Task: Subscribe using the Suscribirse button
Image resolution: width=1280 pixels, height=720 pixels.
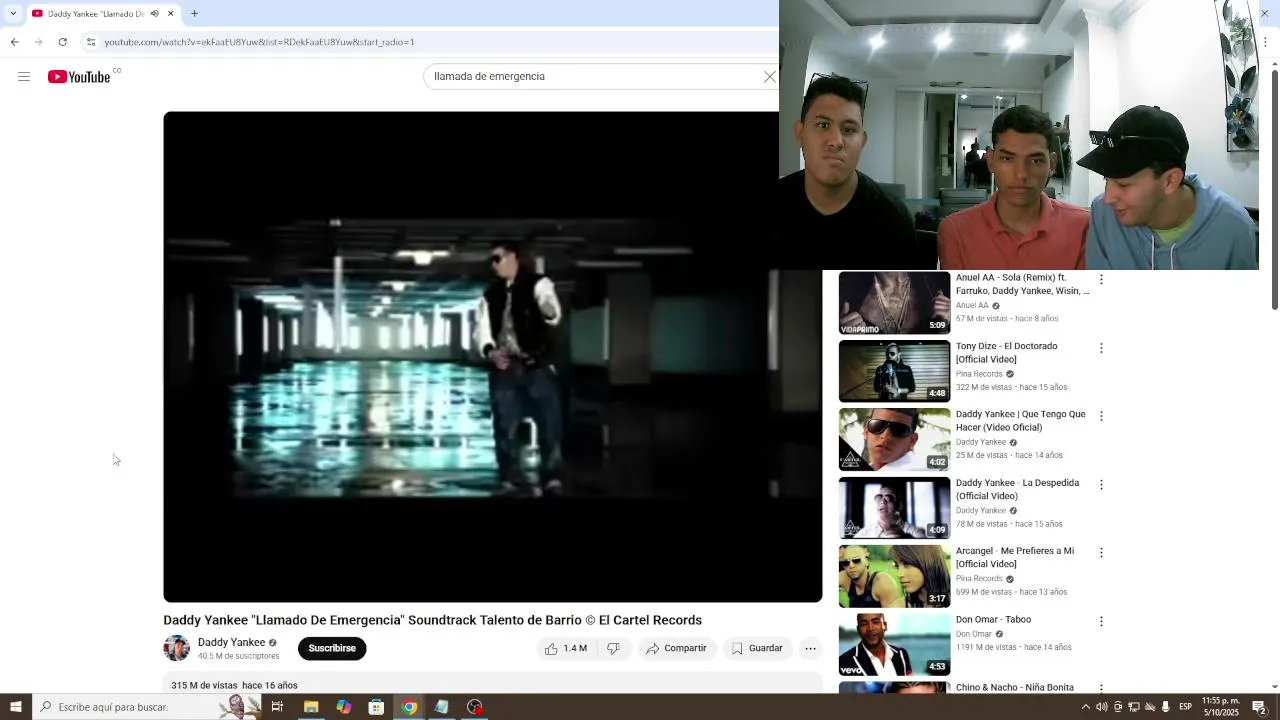Action: (332, 648)
